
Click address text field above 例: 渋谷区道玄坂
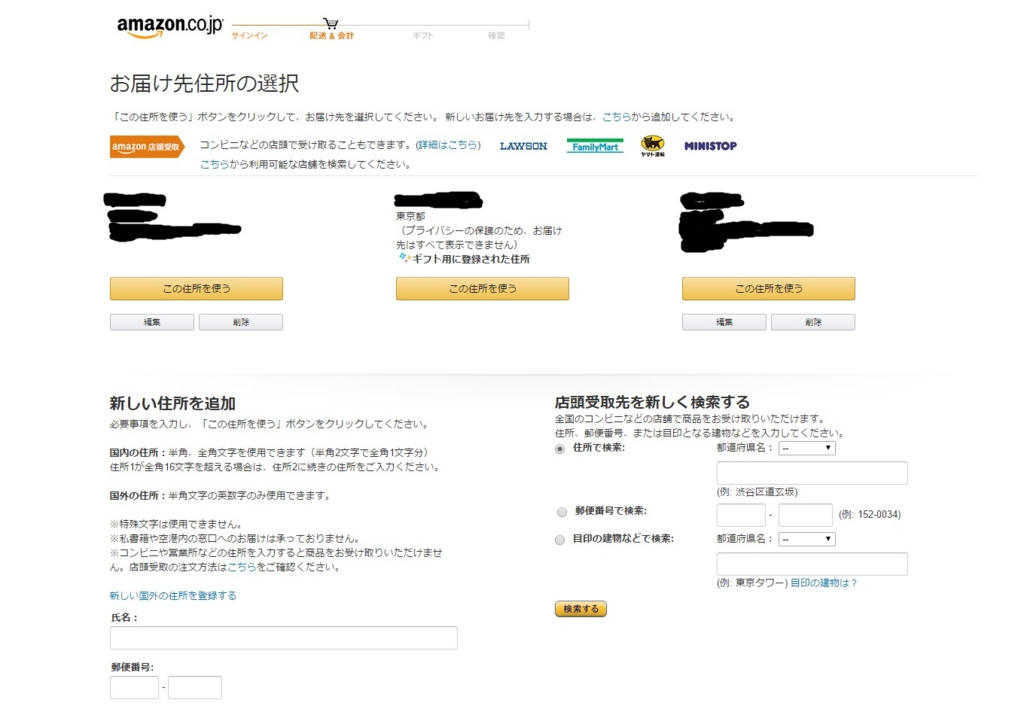click(812, 473)
